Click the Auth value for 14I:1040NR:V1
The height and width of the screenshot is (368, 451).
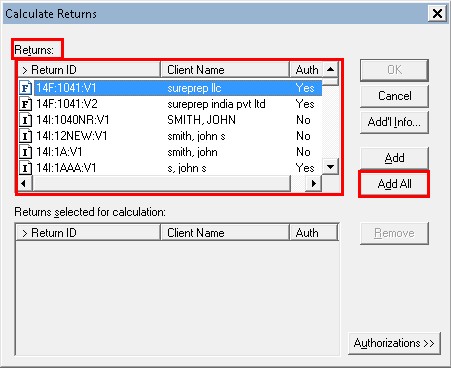point(303,120)
